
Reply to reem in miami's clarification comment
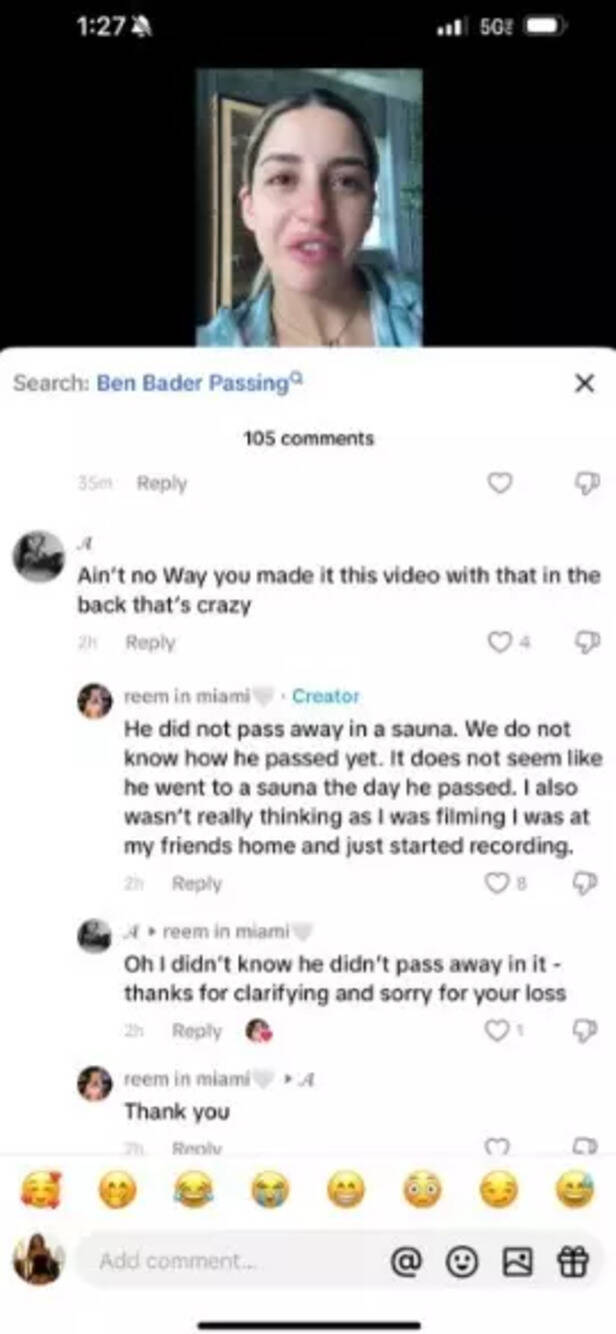(196, 883)
